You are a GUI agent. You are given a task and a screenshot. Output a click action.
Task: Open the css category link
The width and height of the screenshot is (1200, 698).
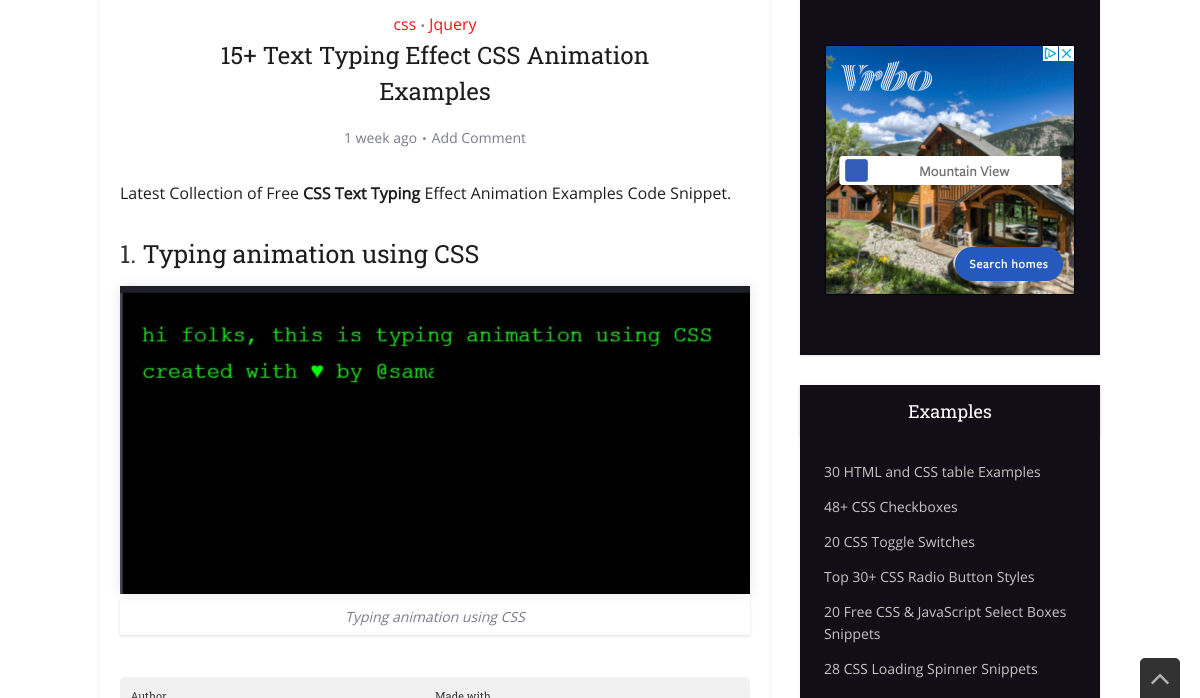(404, 24)
